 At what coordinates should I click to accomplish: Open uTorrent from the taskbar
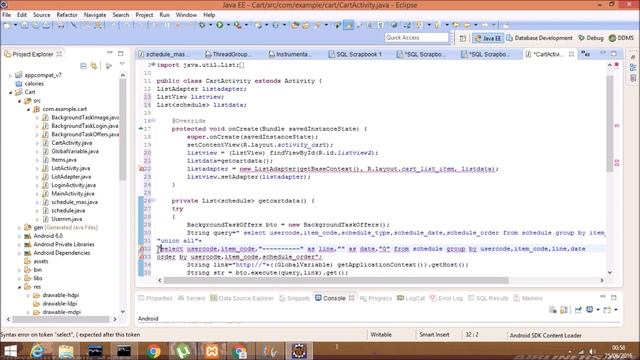[183, 351]
